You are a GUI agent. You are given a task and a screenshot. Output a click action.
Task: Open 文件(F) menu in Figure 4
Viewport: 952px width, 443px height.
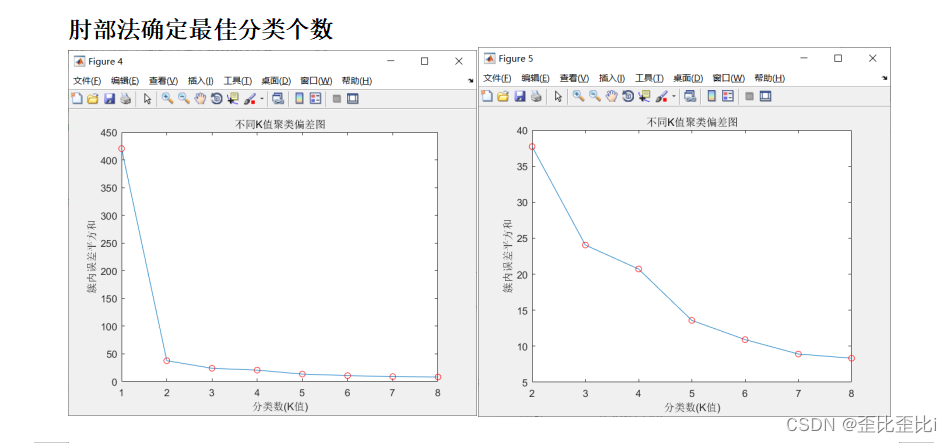[87, 81]
